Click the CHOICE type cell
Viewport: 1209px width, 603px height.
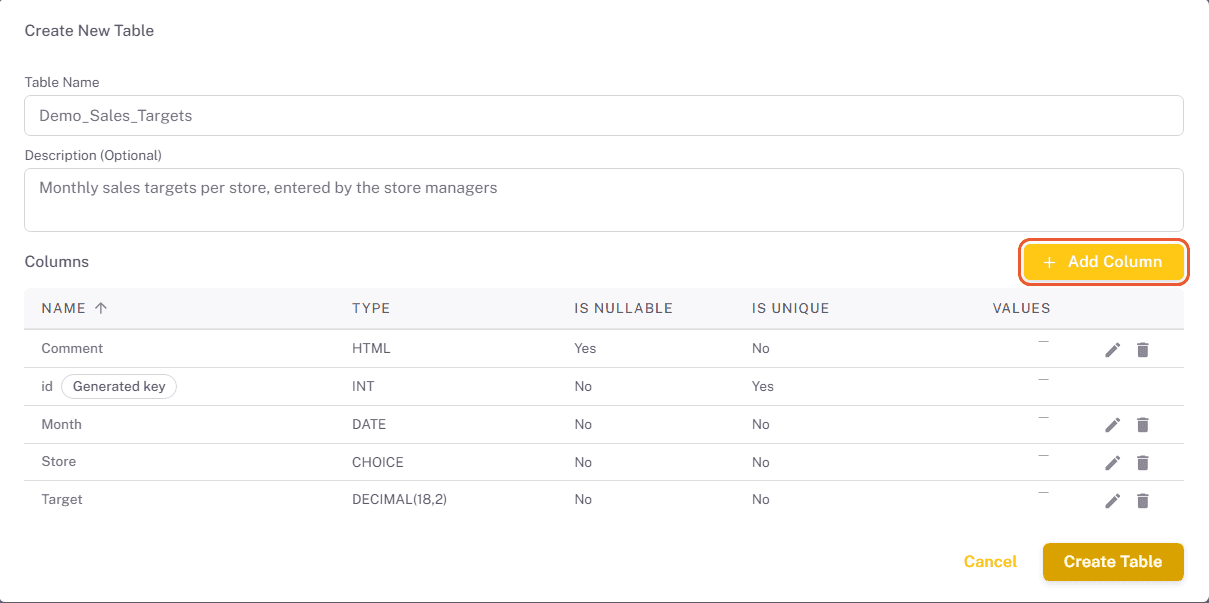click(x=378, y=462)
